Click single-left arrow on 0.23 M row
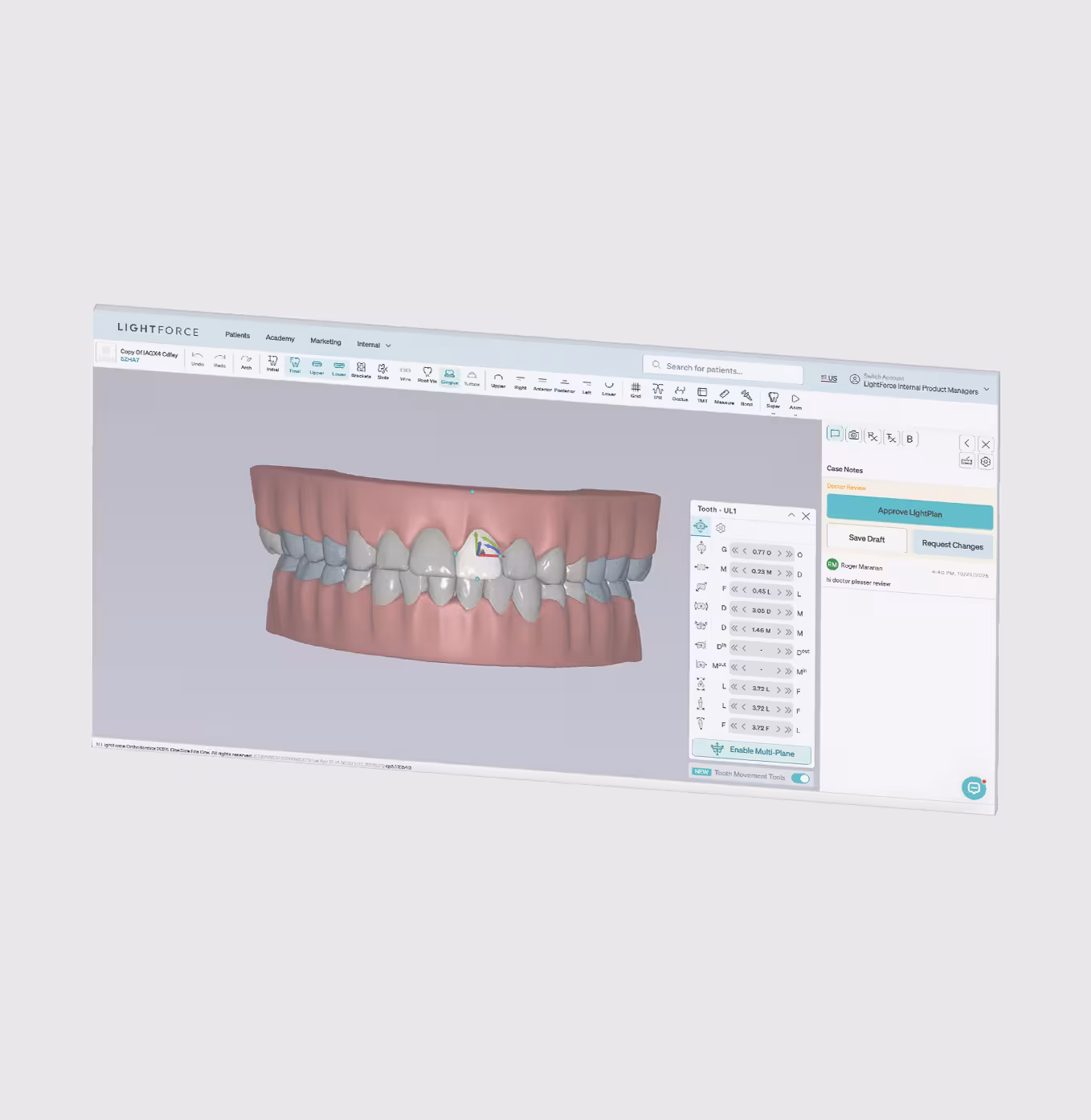The height and width of the screenshot is (1120, 1091). point(745,570)
